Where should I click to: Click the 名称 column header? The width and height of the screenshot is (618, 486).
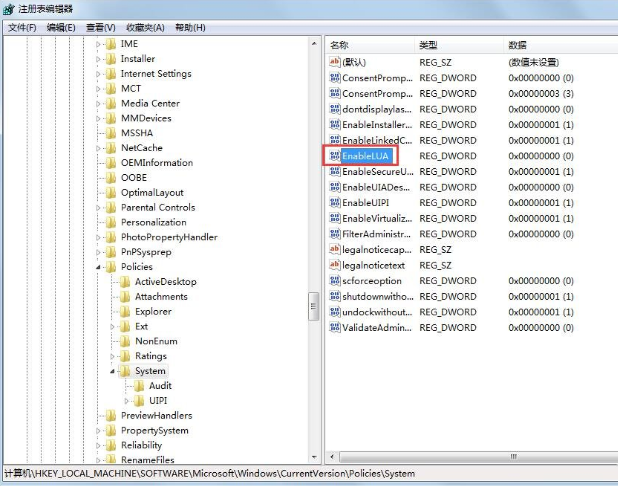[x=340, y=45]
